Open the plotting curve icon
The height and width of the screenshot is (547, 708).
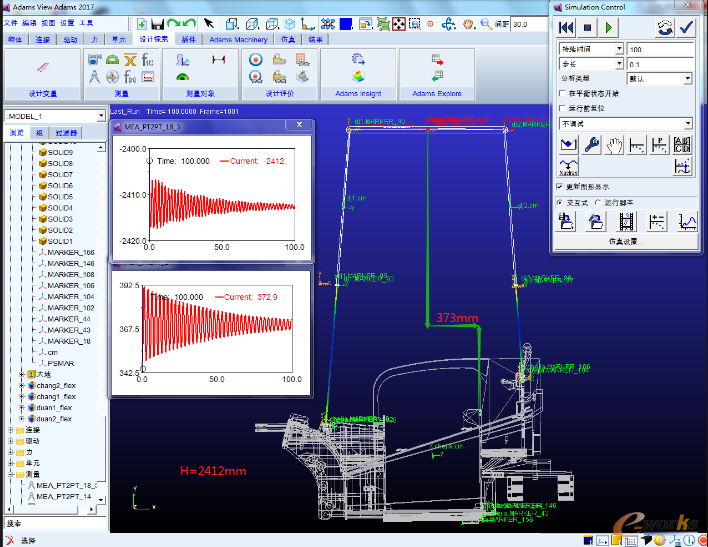687,221
